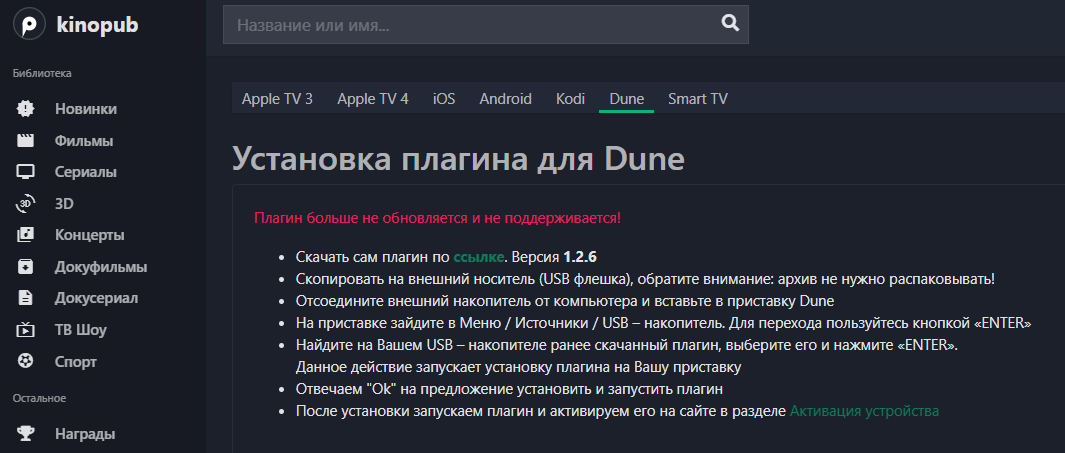Open ТВ Шоу section
This screenshot has width=1065, height=453.
81,330
